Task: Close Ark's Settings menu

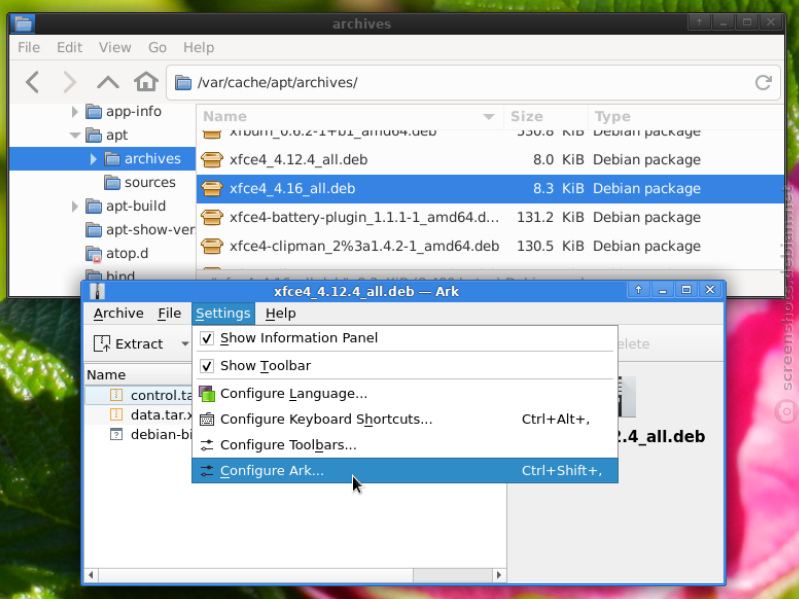Action: click(223, 313)
